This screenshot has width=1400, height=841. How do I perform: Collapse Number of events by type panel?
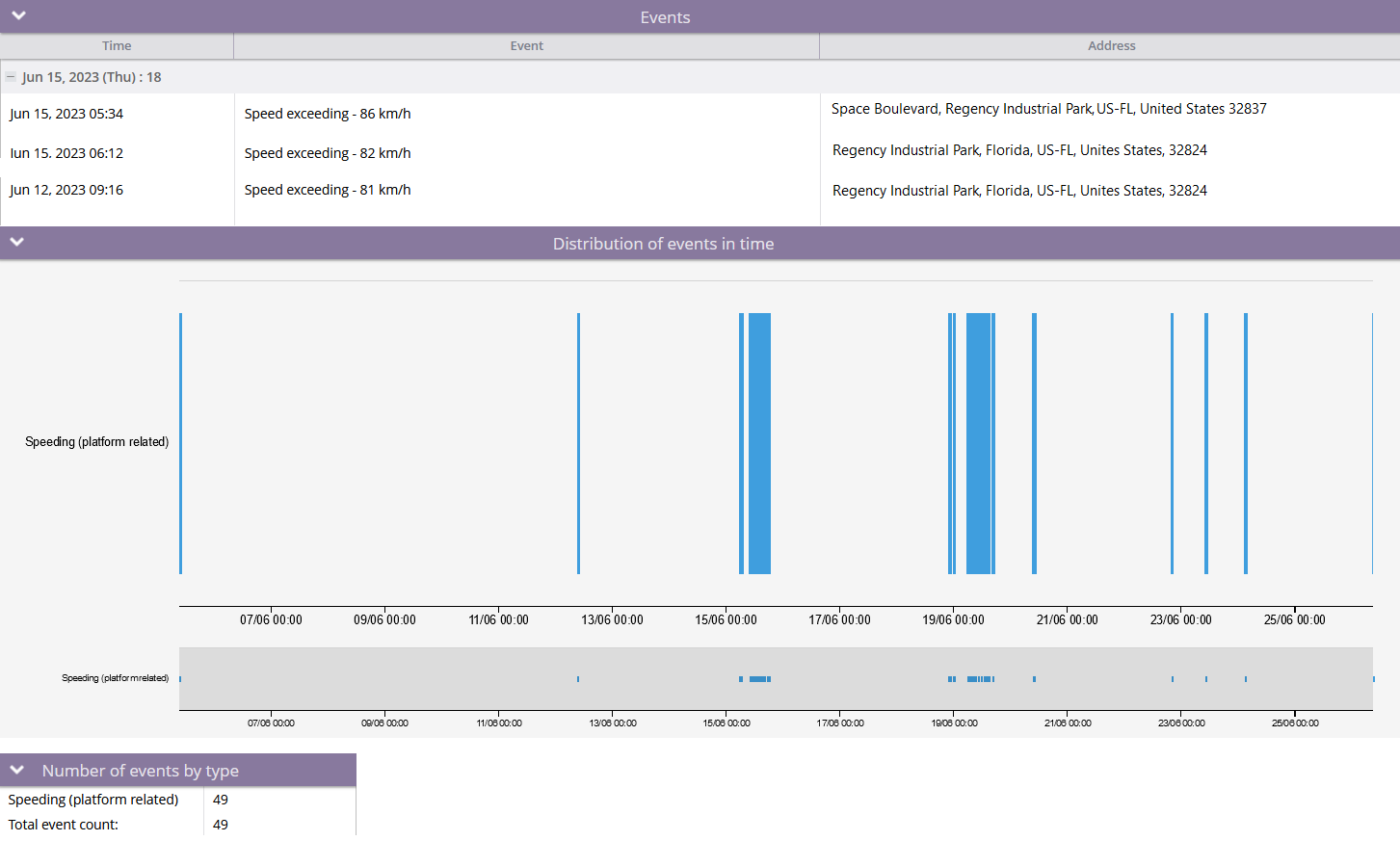16,770
